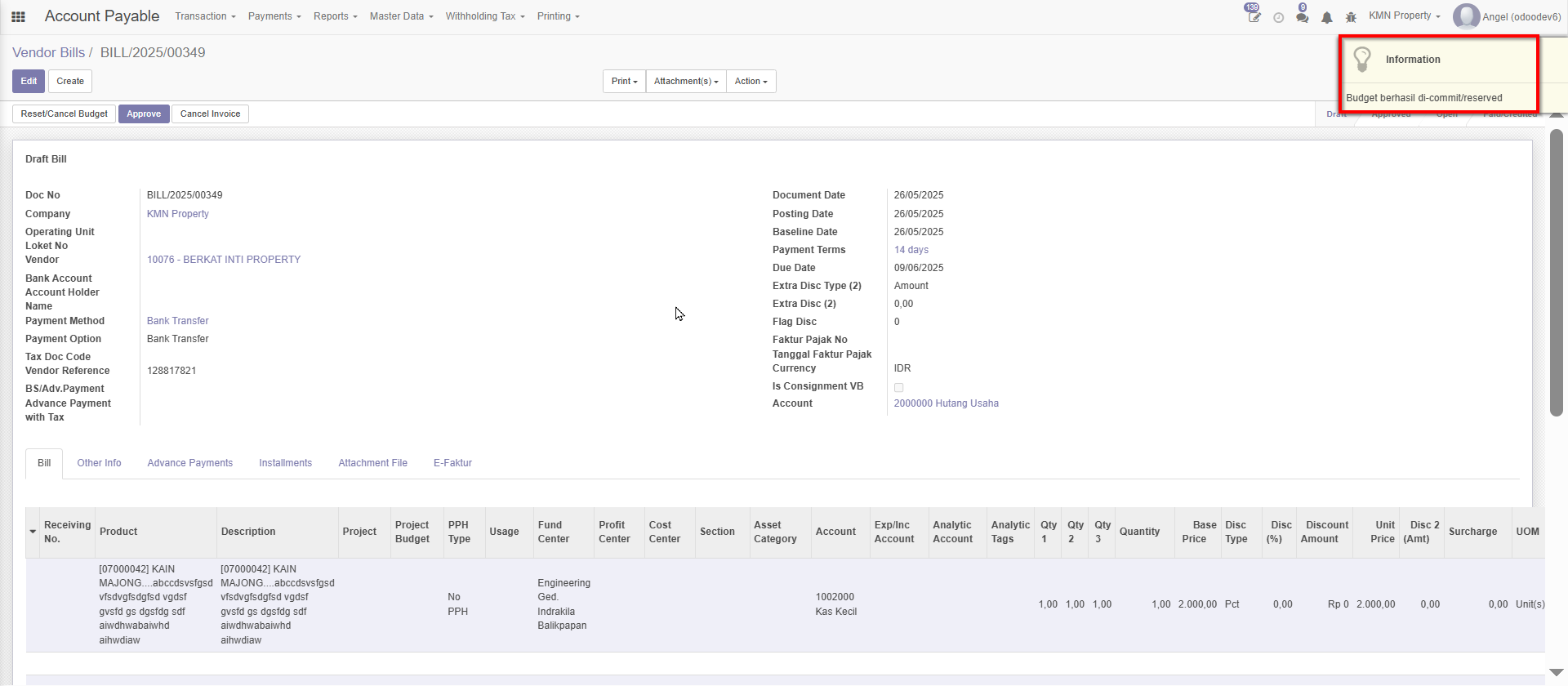
Task: Open the debug bug icon
Action: [1351, 17]
